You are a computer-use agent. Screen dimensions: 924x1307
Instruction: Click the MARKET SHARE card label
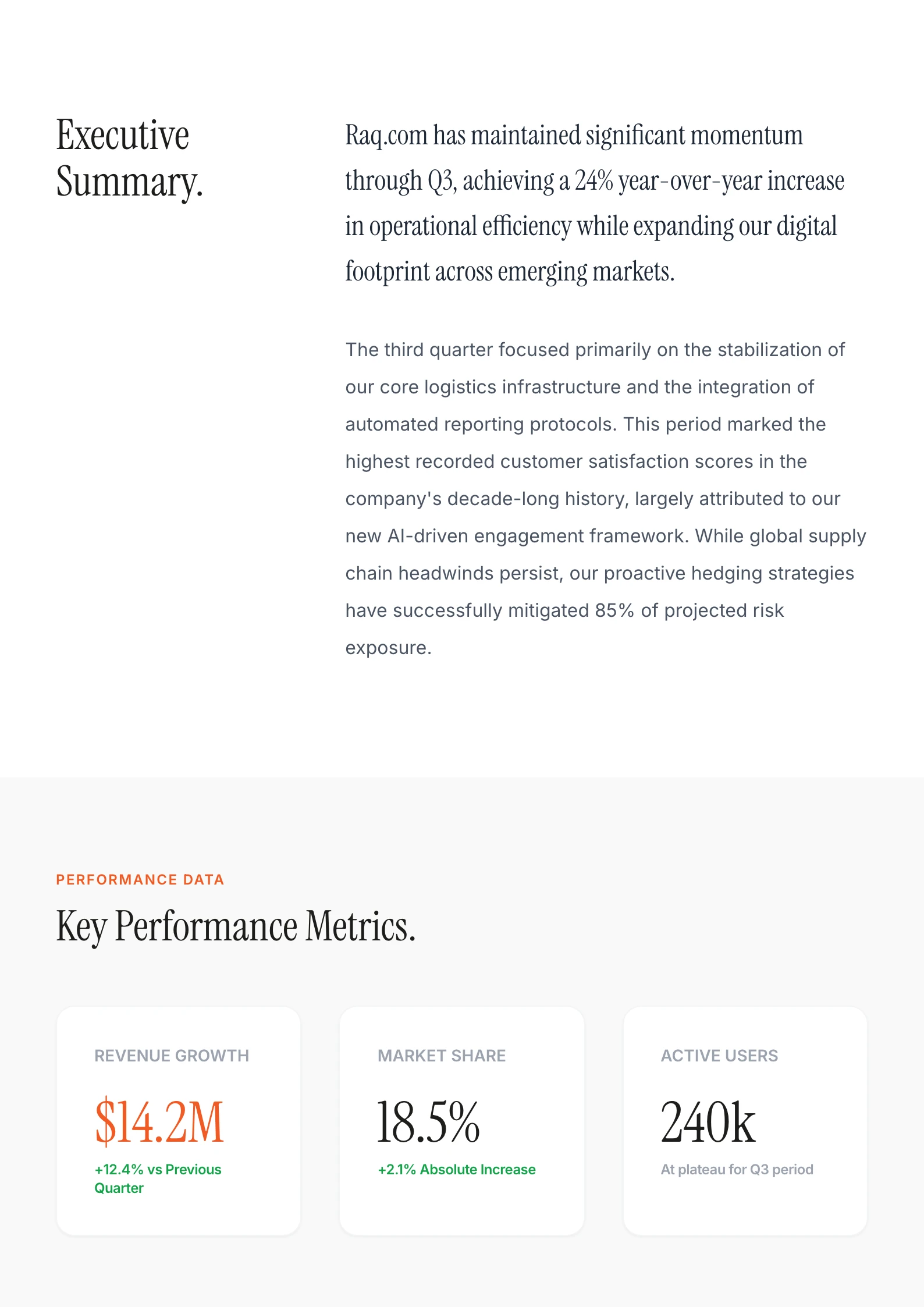[442, 1056]
